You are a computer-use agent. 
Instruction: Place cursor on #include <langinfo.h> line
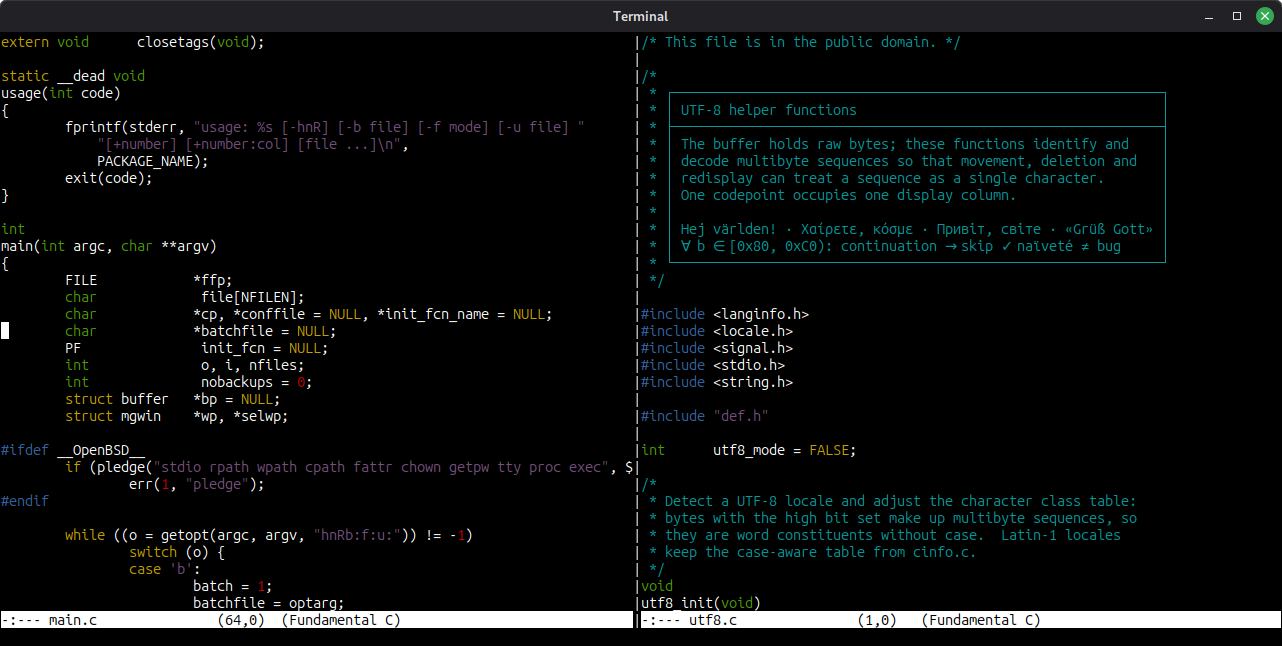tap(725, 314)
